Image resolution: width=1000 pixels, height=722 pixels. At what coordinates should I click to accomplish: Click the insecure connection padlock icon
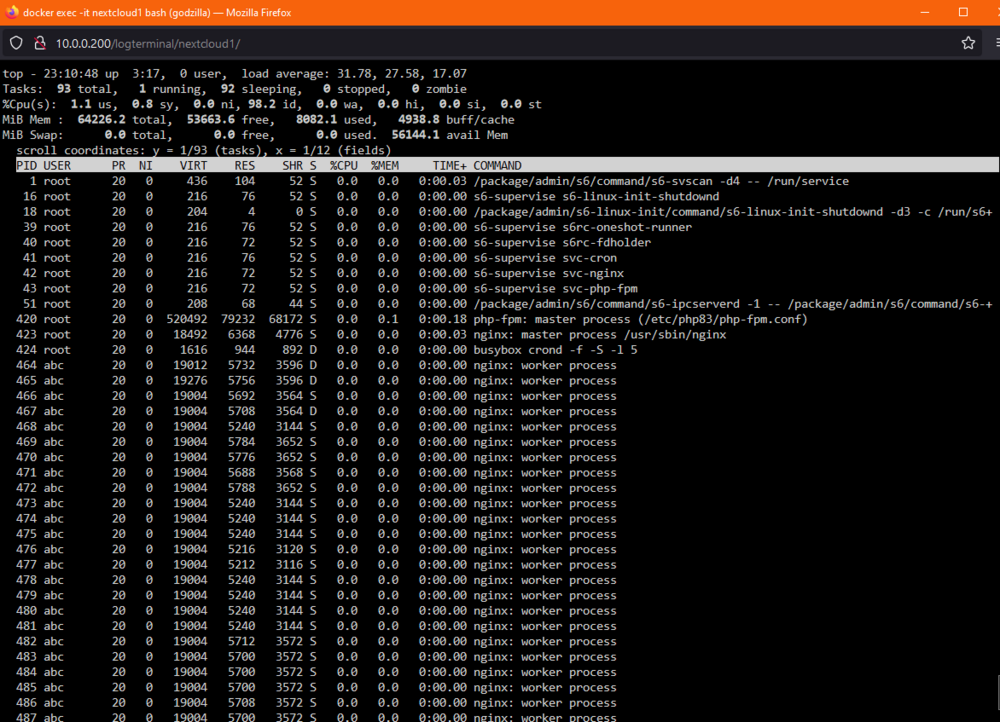tap(40, 43)
